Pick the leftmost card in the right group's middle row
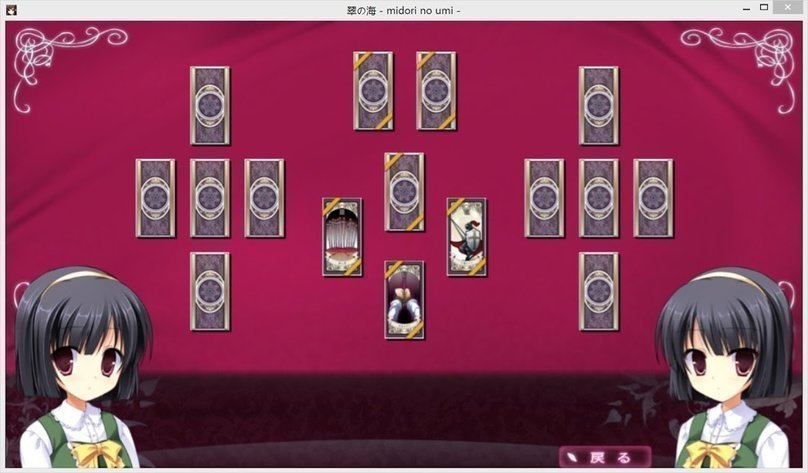 click(x=544, y=198)
